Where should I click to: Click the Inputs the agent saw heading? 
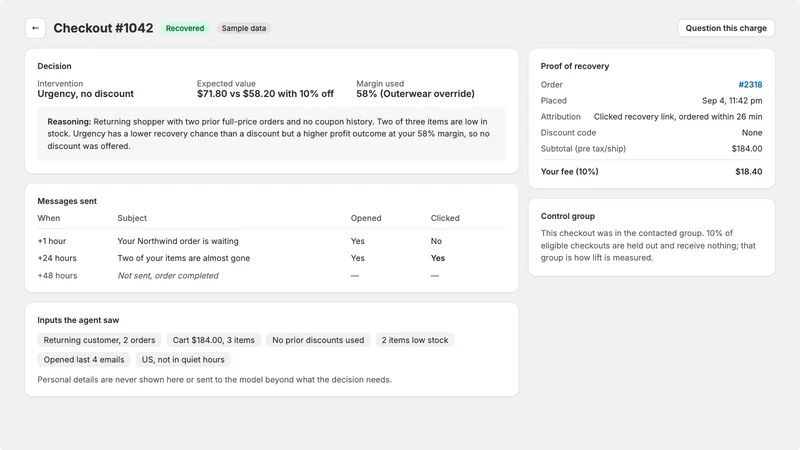tap(78, 320)
